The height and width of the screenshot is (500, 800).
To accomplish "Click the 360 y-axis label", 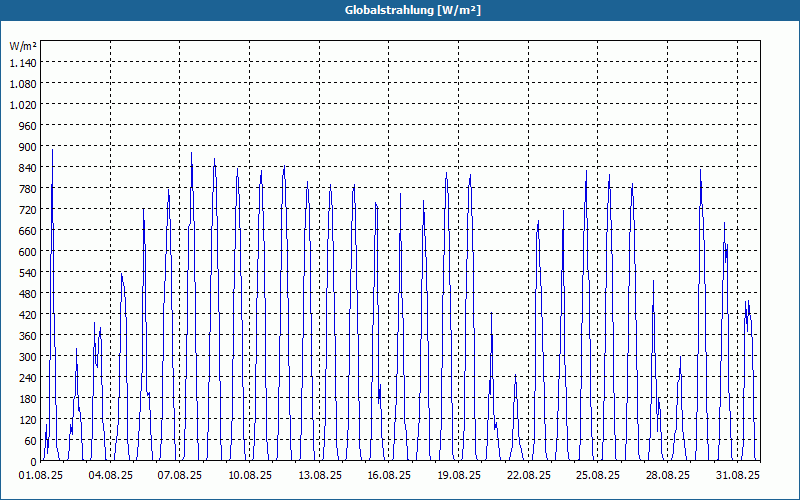I will pyautogui.click(x=28, y=336).
